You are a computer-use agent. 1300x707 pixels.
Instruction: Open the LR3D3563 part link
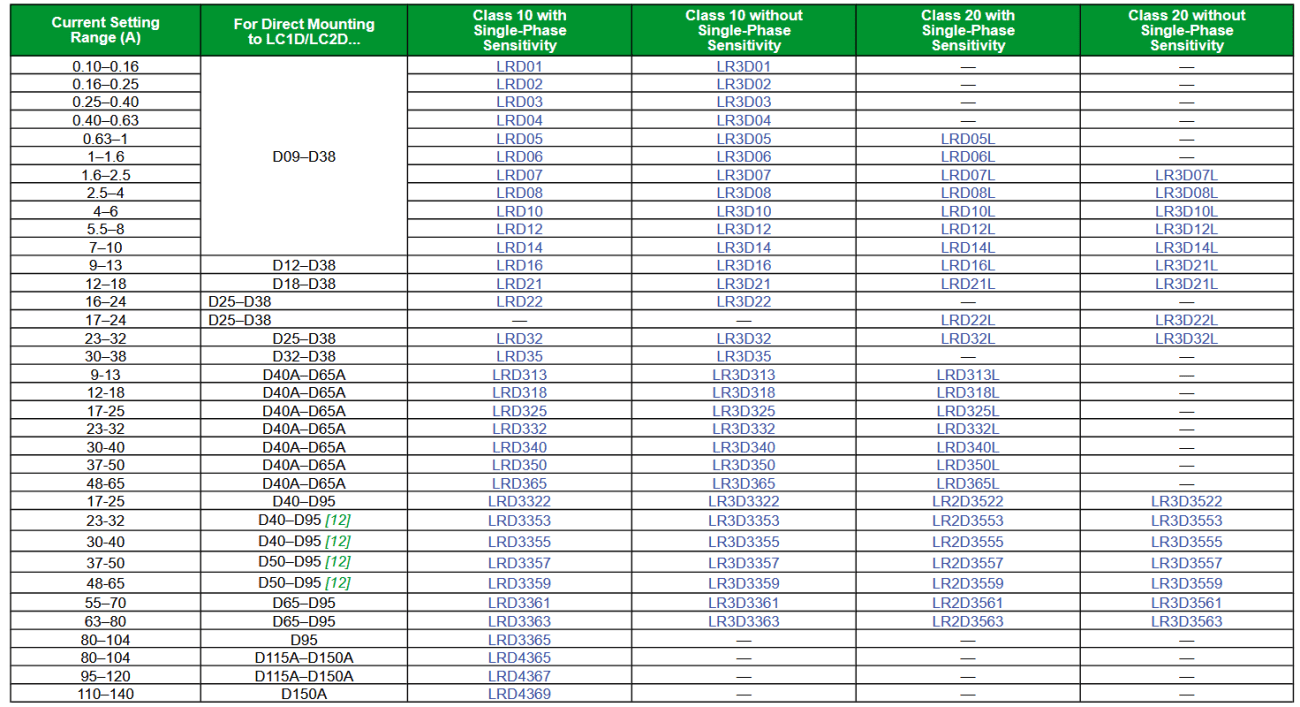click(1186, 621)
